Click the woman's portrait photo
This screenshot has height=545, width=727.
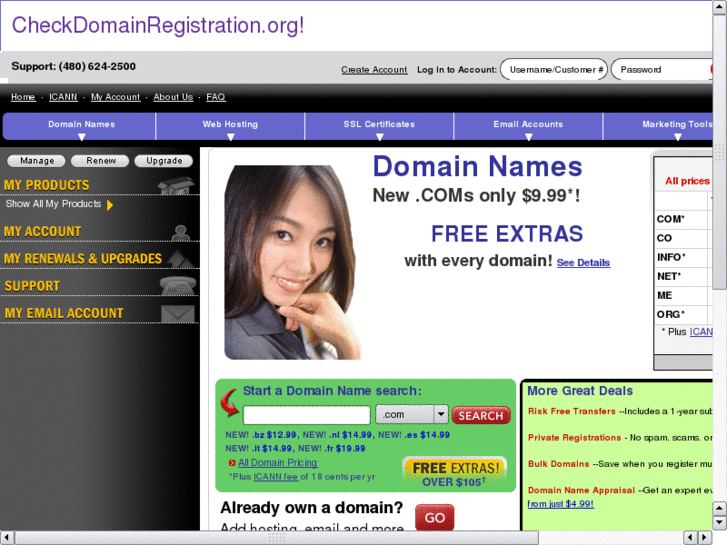[292, 262]
